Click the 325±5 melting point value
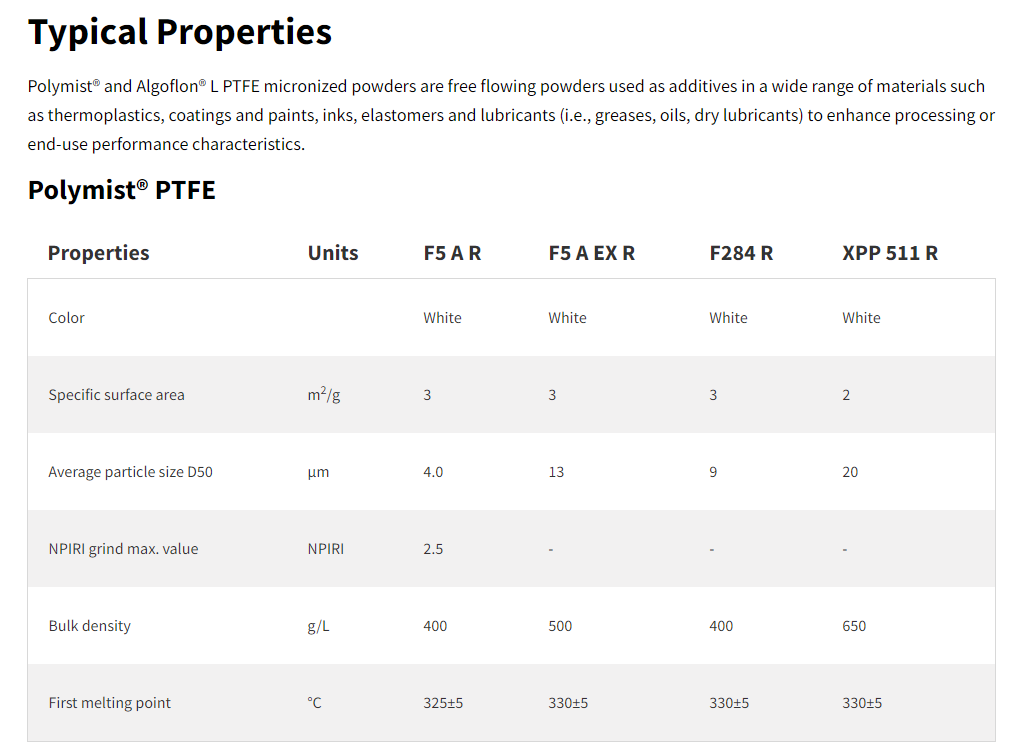1024x746 pixels. pyautogui.click(x=443, y=703)
